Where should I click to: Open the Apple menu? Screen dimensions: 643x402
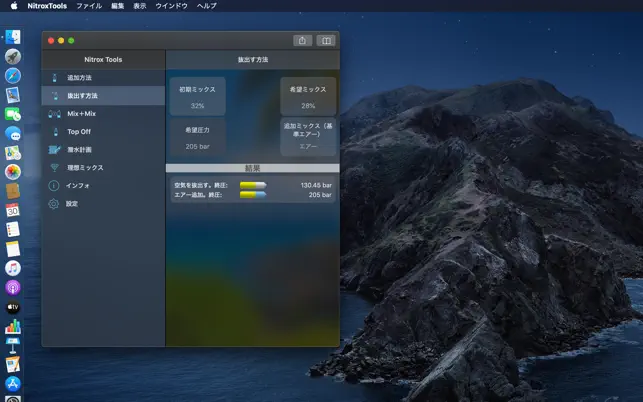coord(14,6)
